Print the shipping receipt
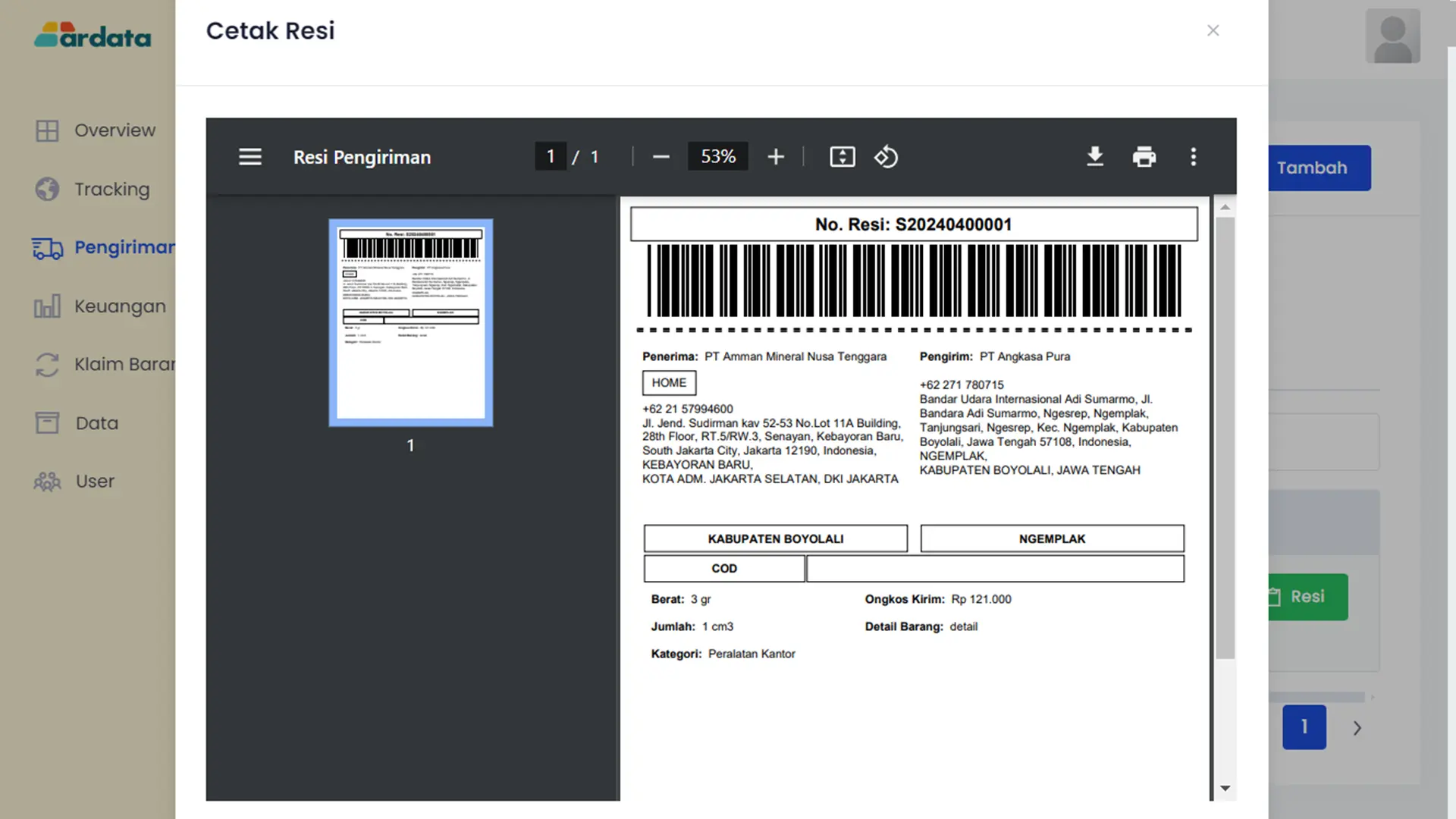Image resolution: width=1456 pixels, height=819 pixels. click(x=1144, y=157)
